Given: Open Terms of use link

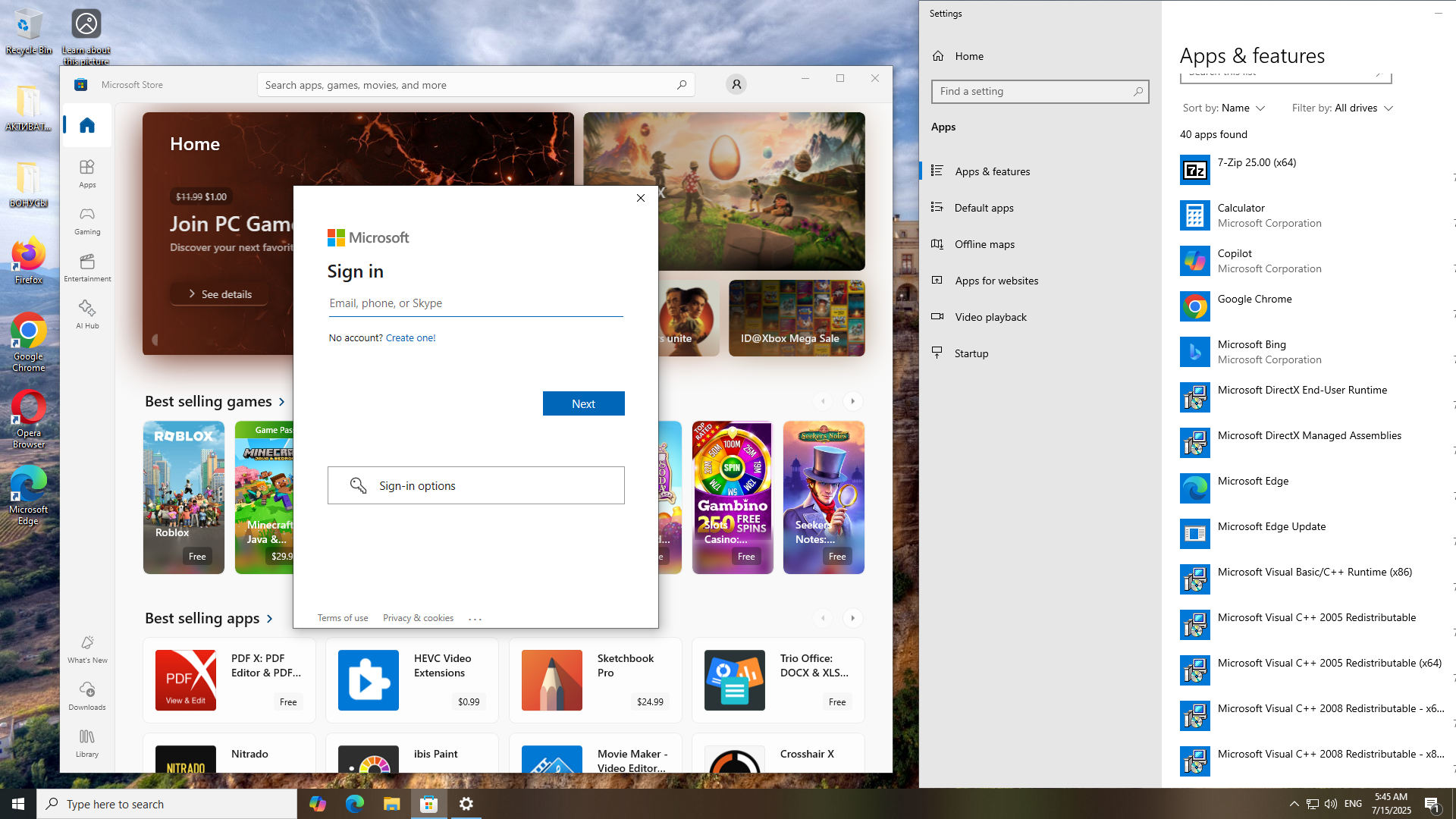Looking at the screenshot, I should [x=343, y=618].
